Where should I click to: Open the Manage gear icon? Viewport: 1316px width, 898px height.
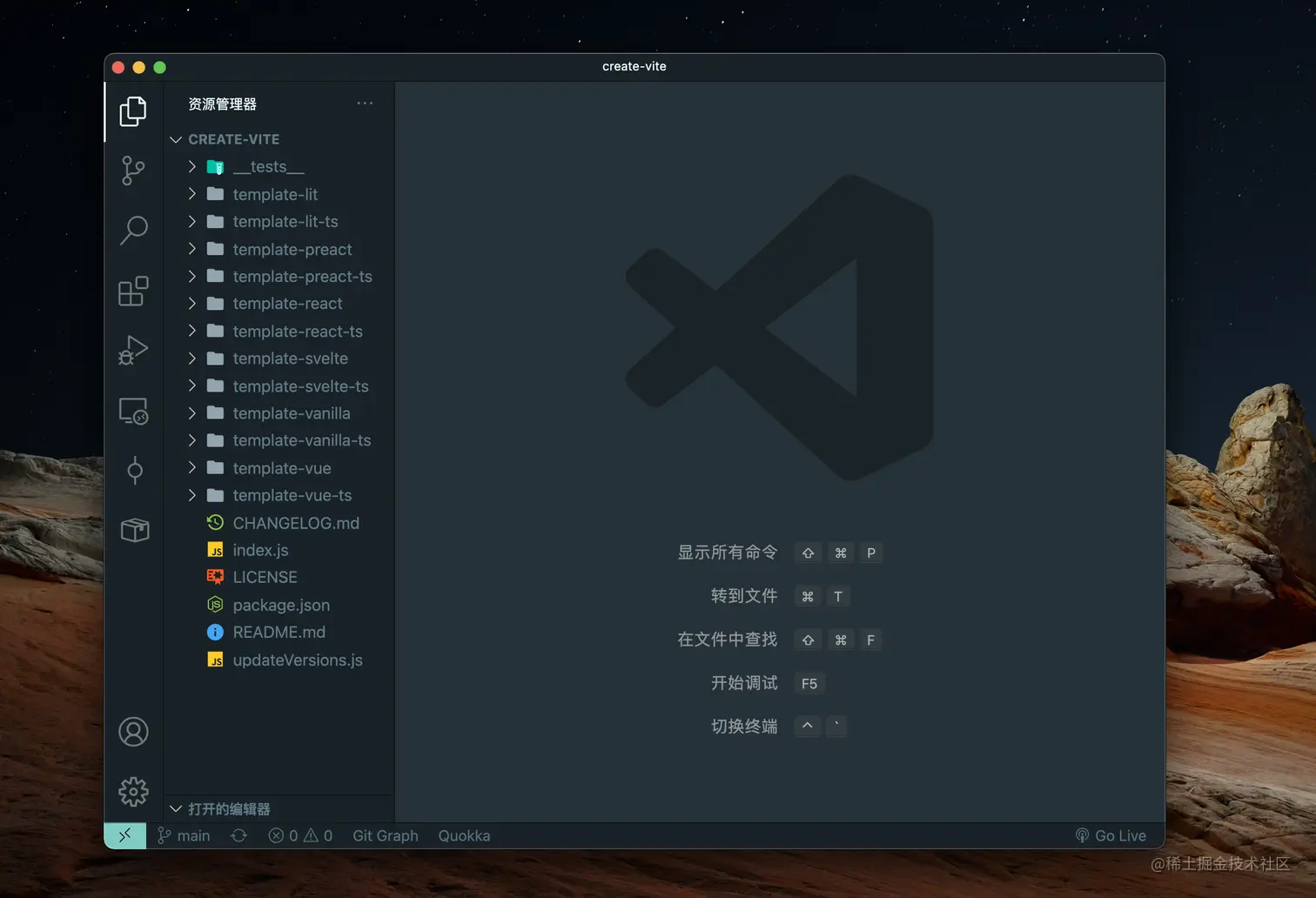tap(133, 792)
